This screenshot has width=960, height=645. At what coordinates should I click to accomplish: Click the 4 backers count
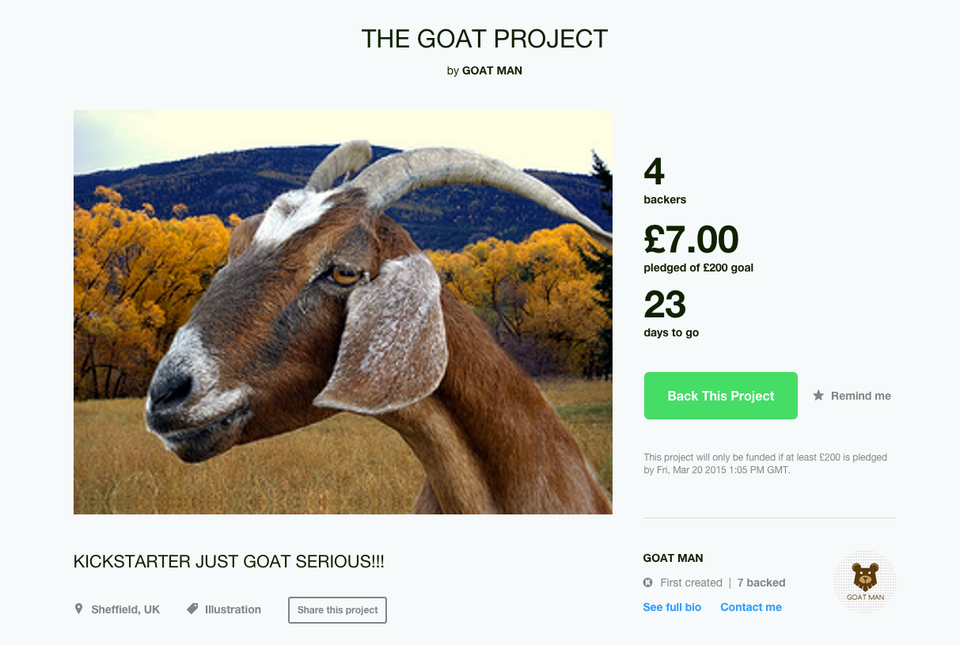(665, 181)
